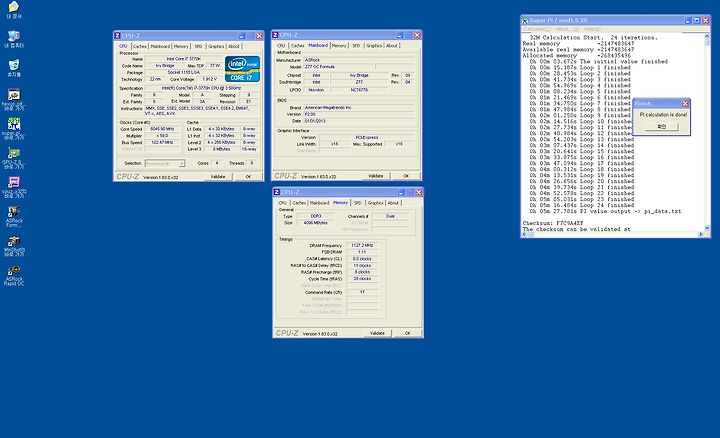Click the 'Loop 24 finished' line in Super PI

(582, 205)
